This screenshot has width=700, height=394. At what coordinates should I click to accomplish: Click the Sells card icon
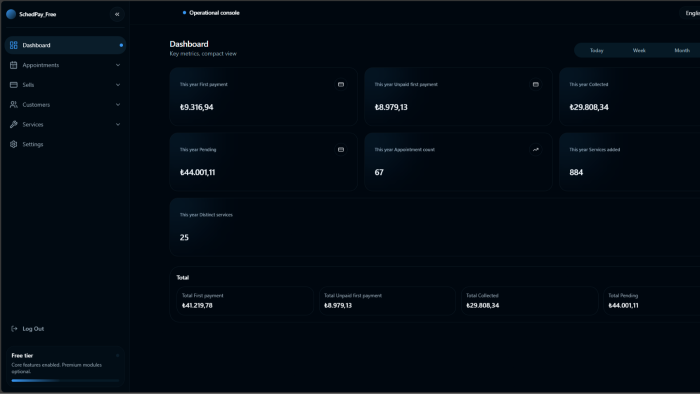point(13,85)
